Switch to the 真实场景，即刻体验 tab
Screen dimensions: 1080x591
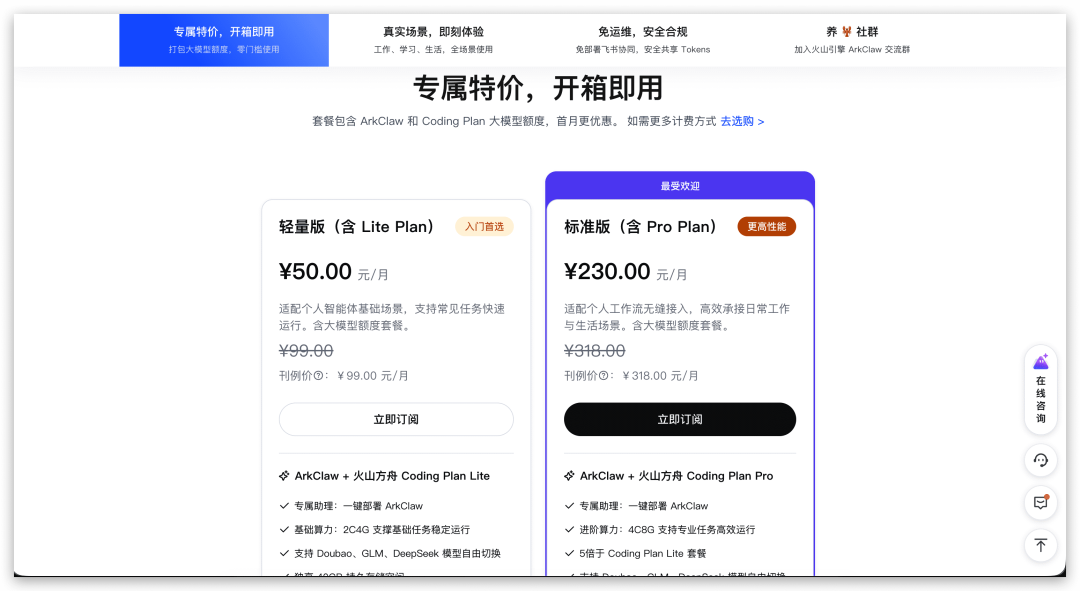(x=433, y=40)
